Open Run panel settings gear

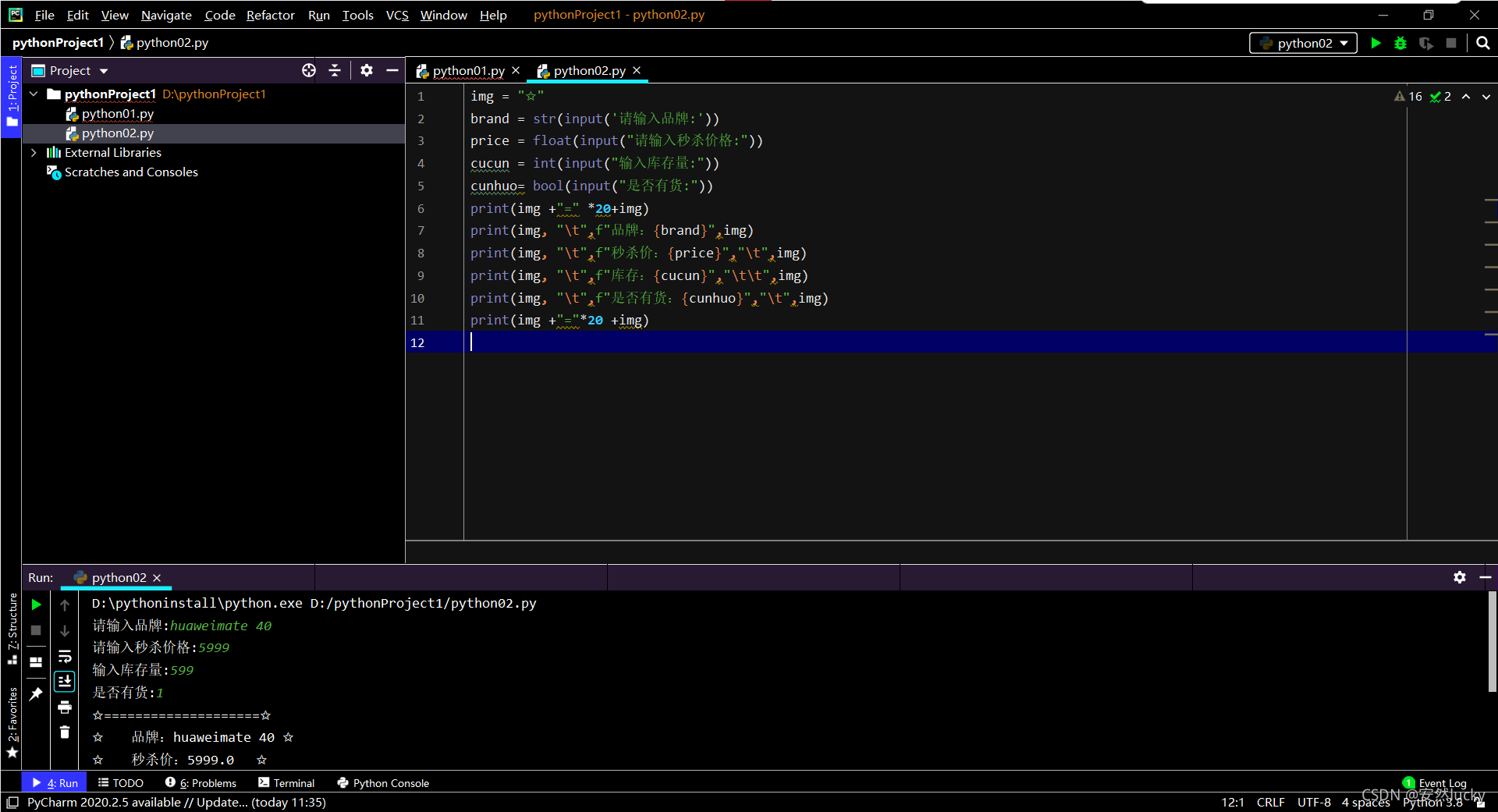click(1460, 577)
